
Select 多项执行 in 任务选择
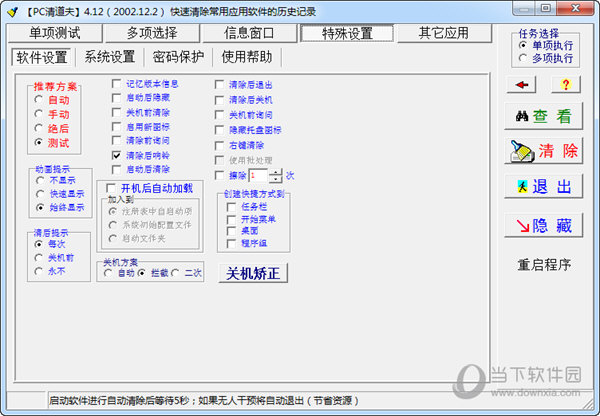(545, 59)
